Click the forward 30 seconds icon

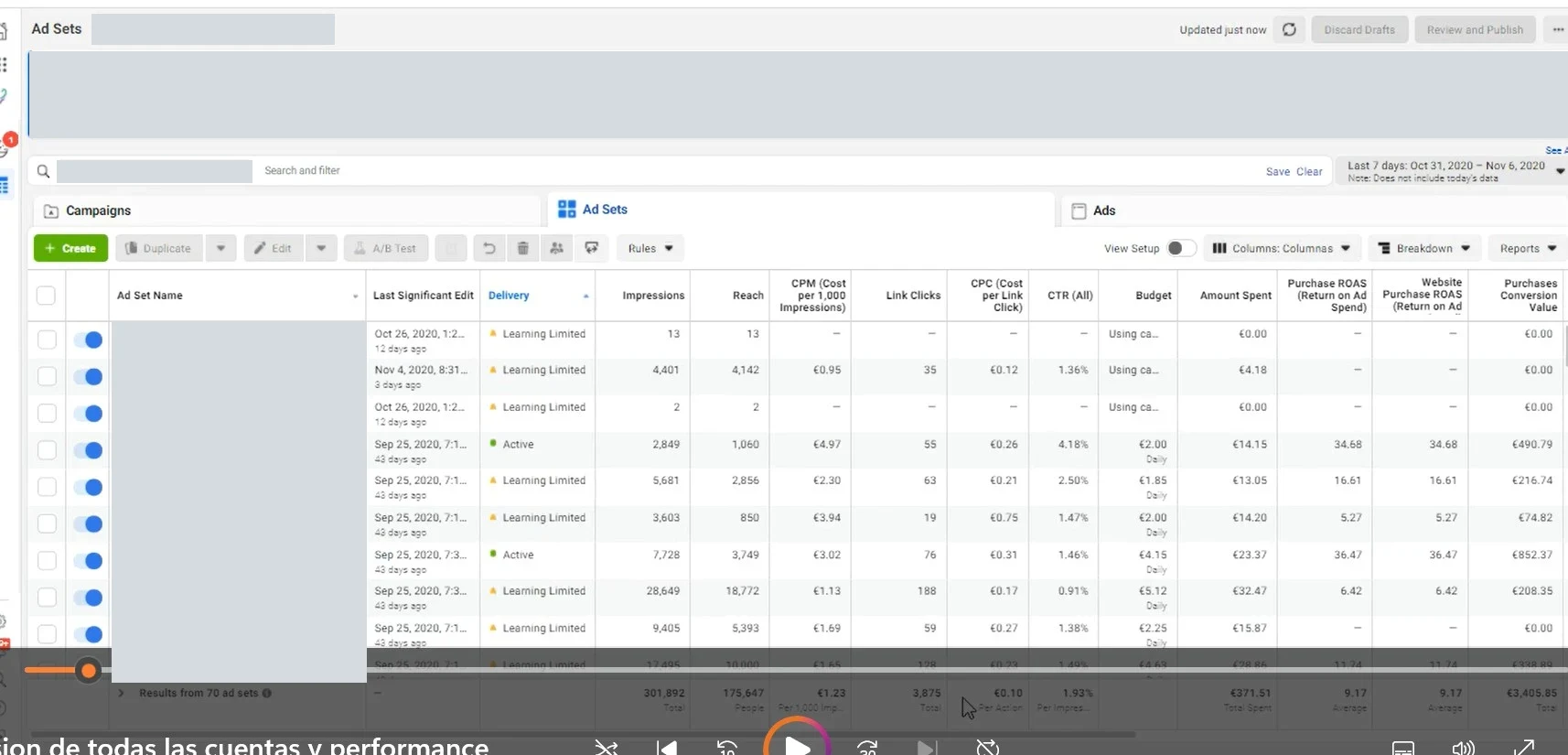click(x=867, y=748)
